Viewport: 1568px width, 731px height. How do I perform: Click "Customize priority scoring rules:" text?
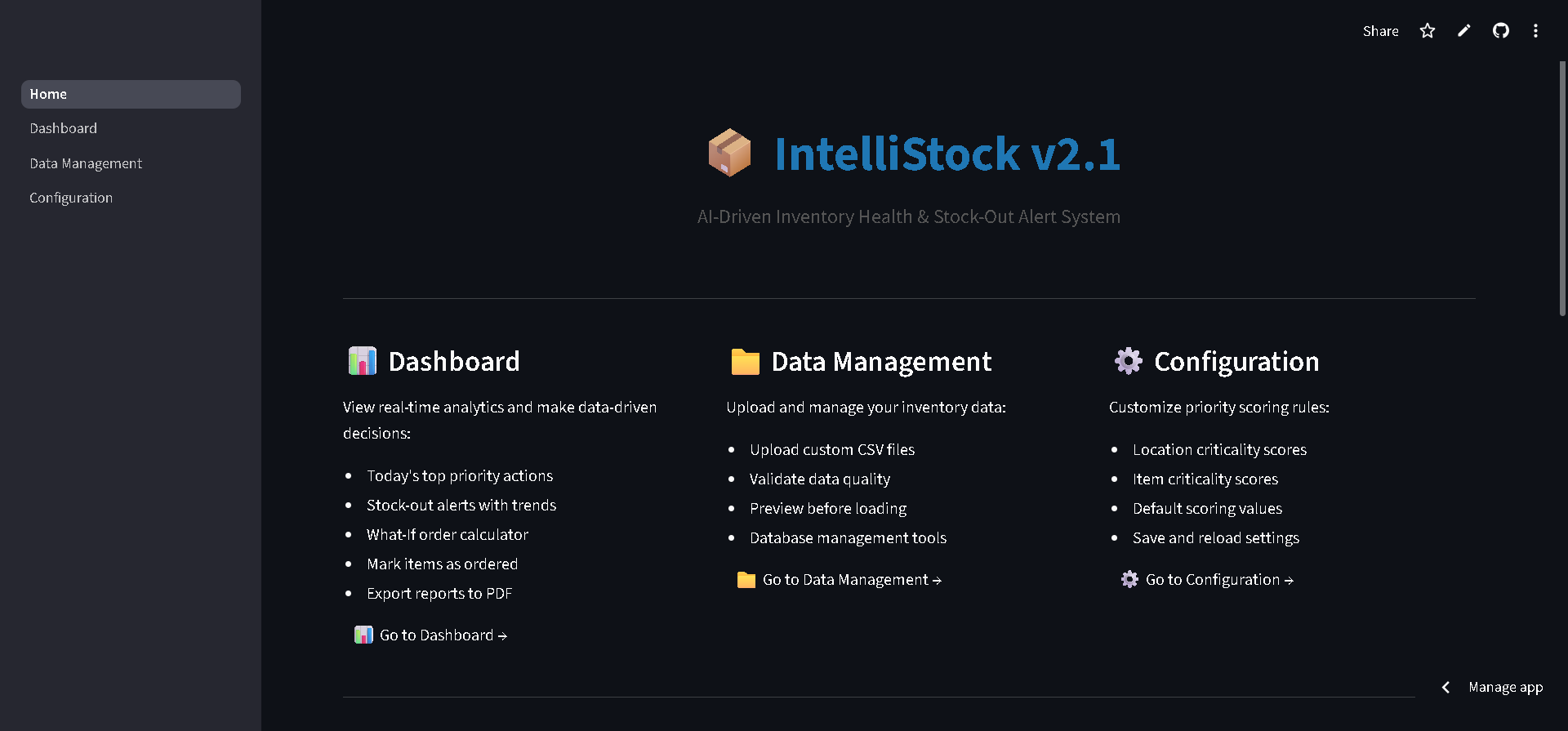[x=1219, y=408]
